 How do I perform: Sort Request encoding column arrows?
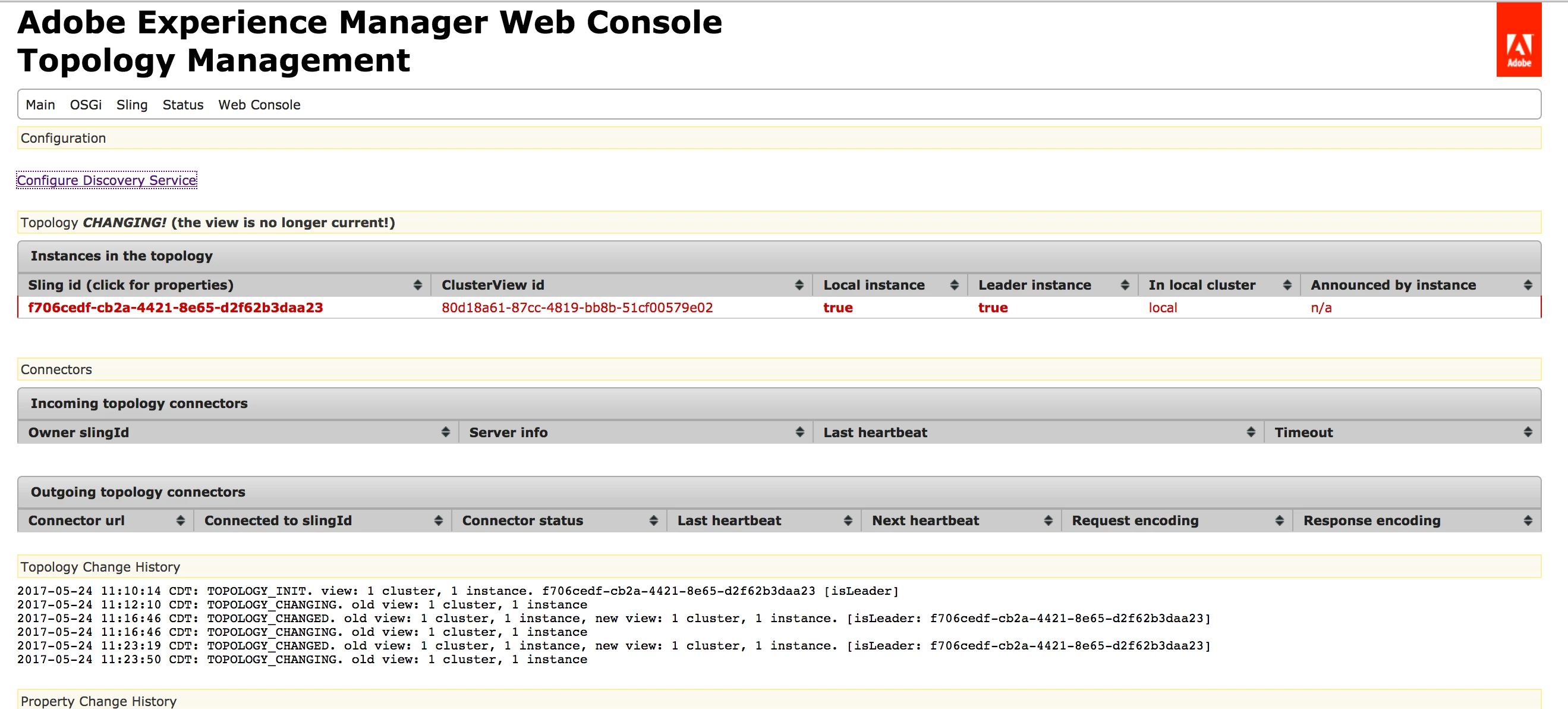tap(1279, 521)
